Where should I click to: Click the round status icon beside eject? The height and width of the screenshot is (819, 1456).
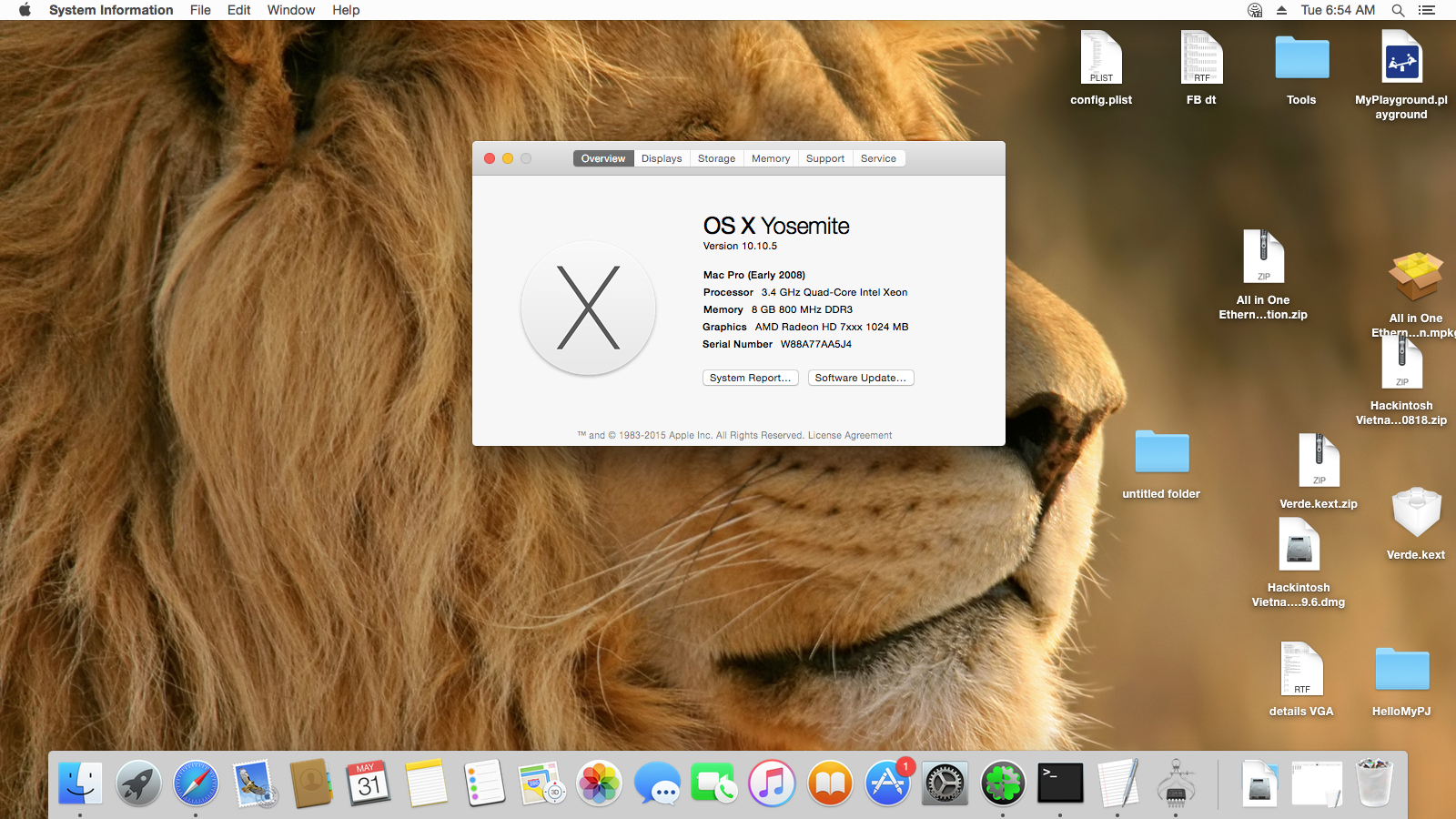point(1255,10)
